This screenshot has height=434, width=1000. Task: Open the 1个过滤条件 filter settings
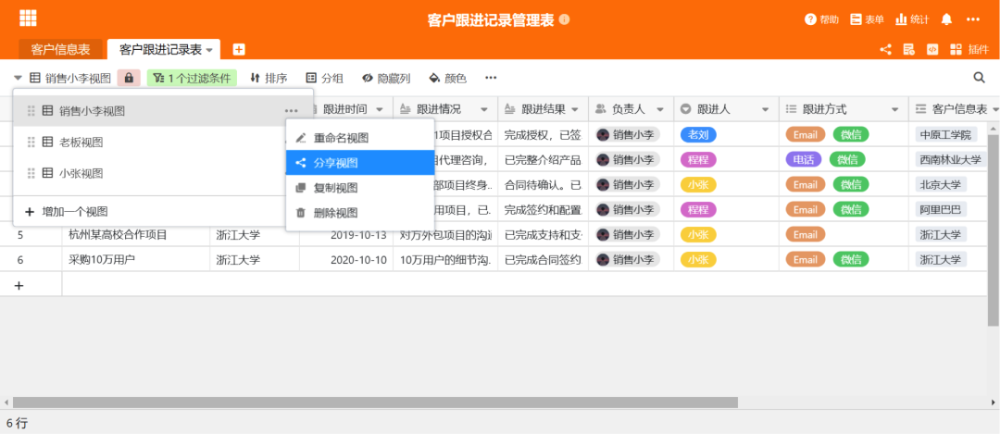click(x=192, y=77)
